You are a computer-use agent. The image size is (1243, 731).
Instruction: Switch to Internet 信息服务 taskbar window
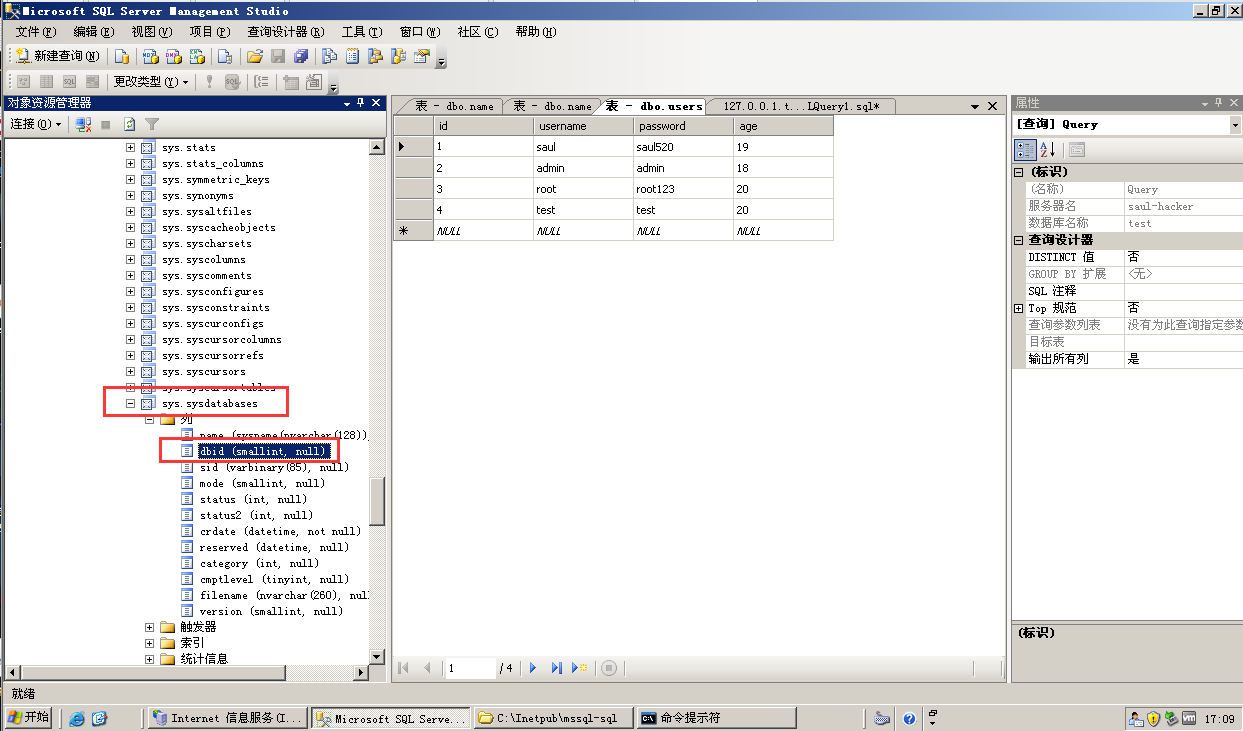click(x=227, y=718)
